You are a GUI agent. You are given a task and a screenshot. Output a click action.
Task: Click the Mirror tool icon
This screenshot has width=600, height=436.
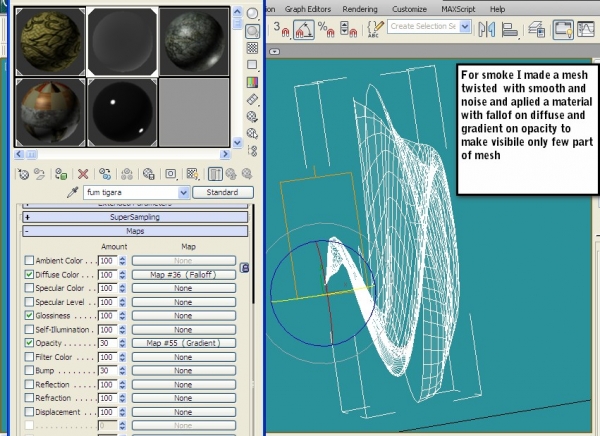click(x=487, y=29)
